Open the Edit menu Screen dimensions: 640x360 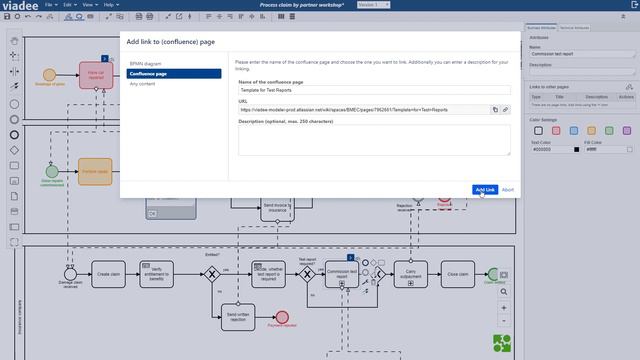click(70, 5)
